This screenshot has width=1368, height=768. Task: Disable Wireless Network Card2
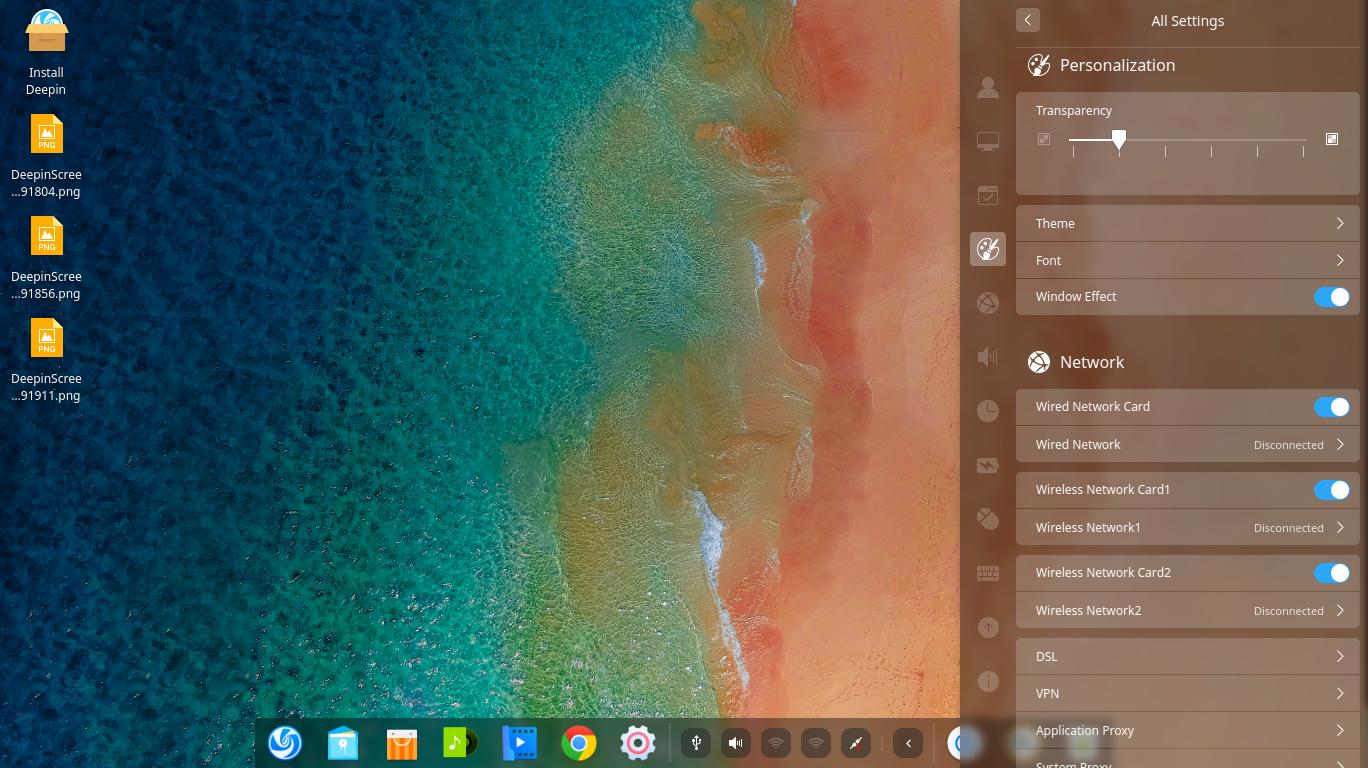(x=1331, y=573)
